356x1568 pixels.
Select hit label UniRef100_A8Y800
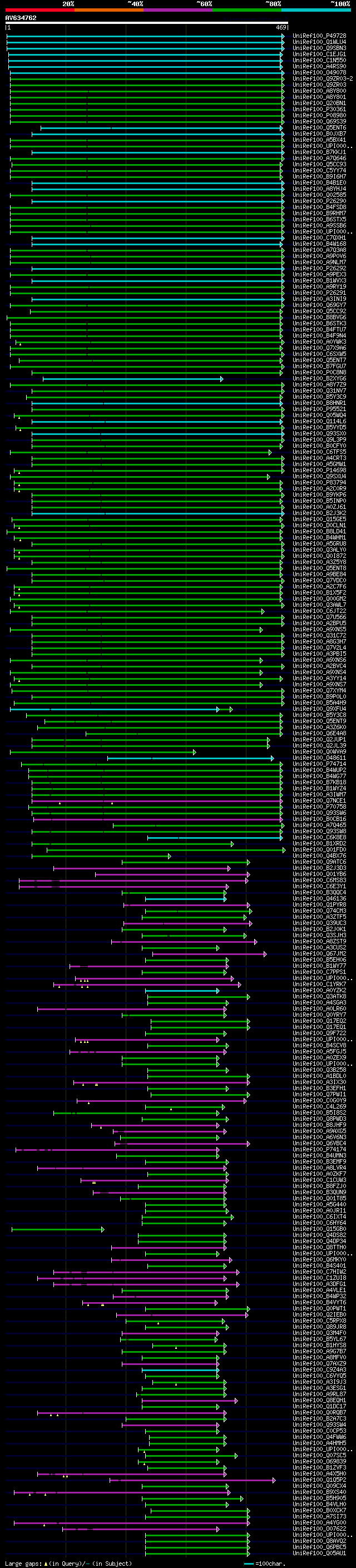coord(319,91)
